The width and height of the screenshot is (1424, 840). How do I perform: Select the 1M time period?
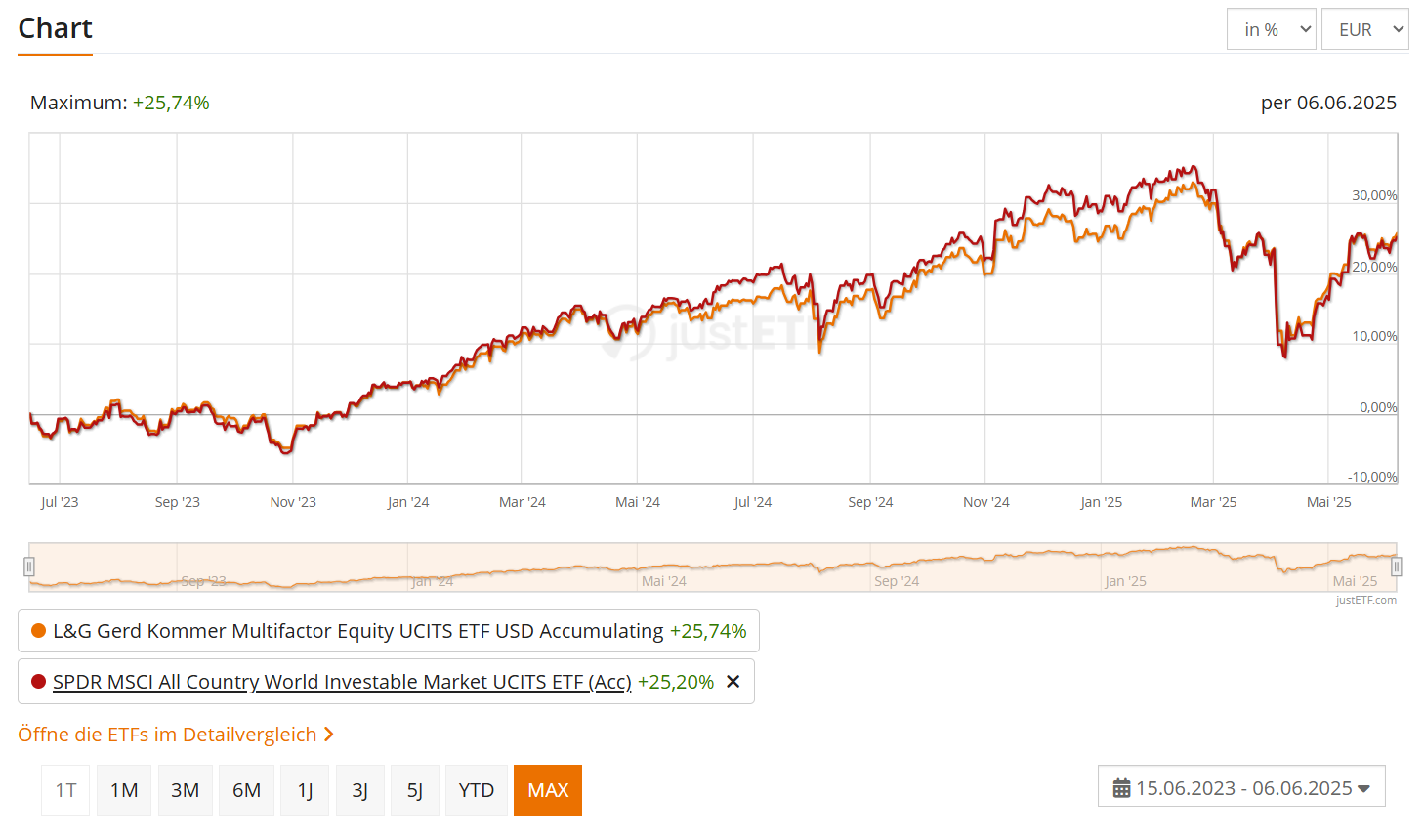(x=124, y=790)
